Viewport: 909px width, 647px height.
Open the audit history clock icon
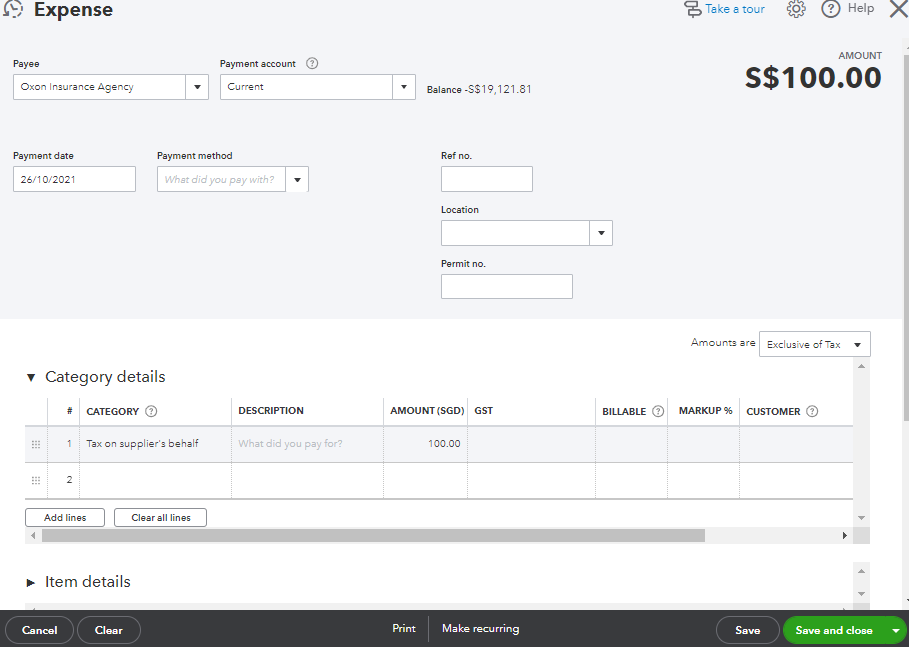[13, 9]
